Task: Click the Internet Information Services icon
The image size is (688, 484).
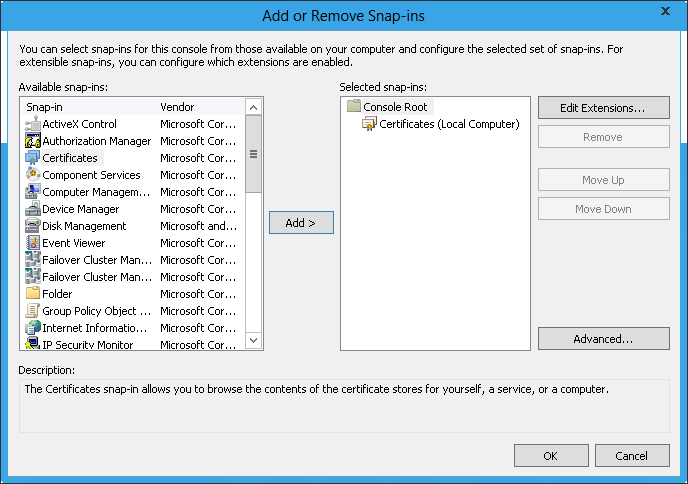Action: click(32, 328)
